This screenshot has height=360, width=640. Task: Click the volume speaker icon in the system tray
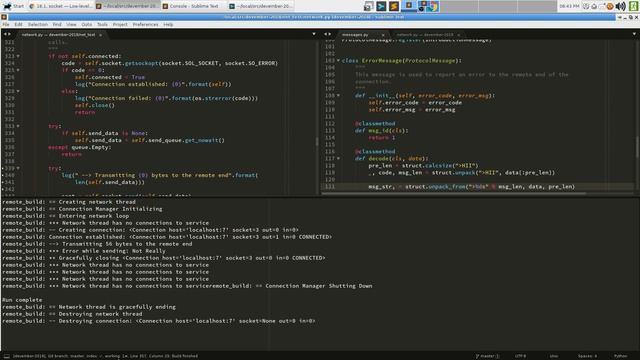(x=620, y=6)
